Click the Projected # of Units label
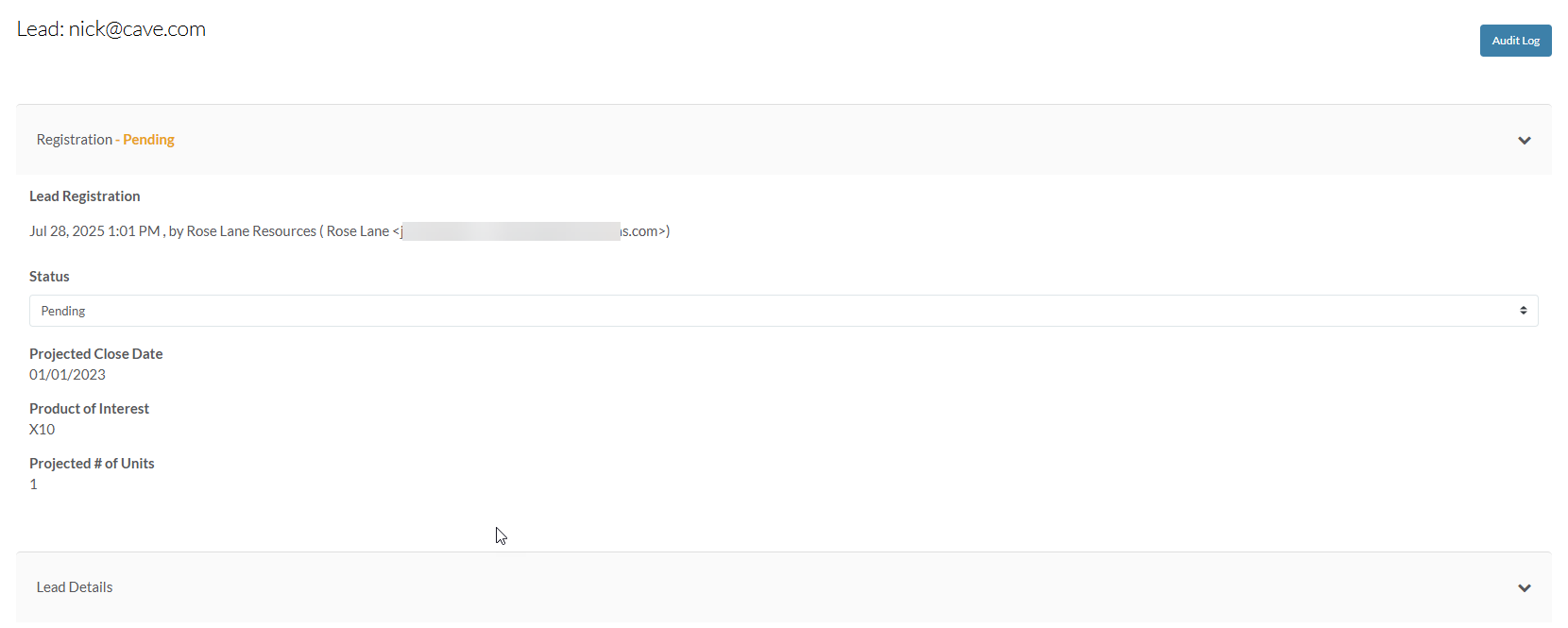Viewport: 1568px width, 628px height. pos(92,464)
